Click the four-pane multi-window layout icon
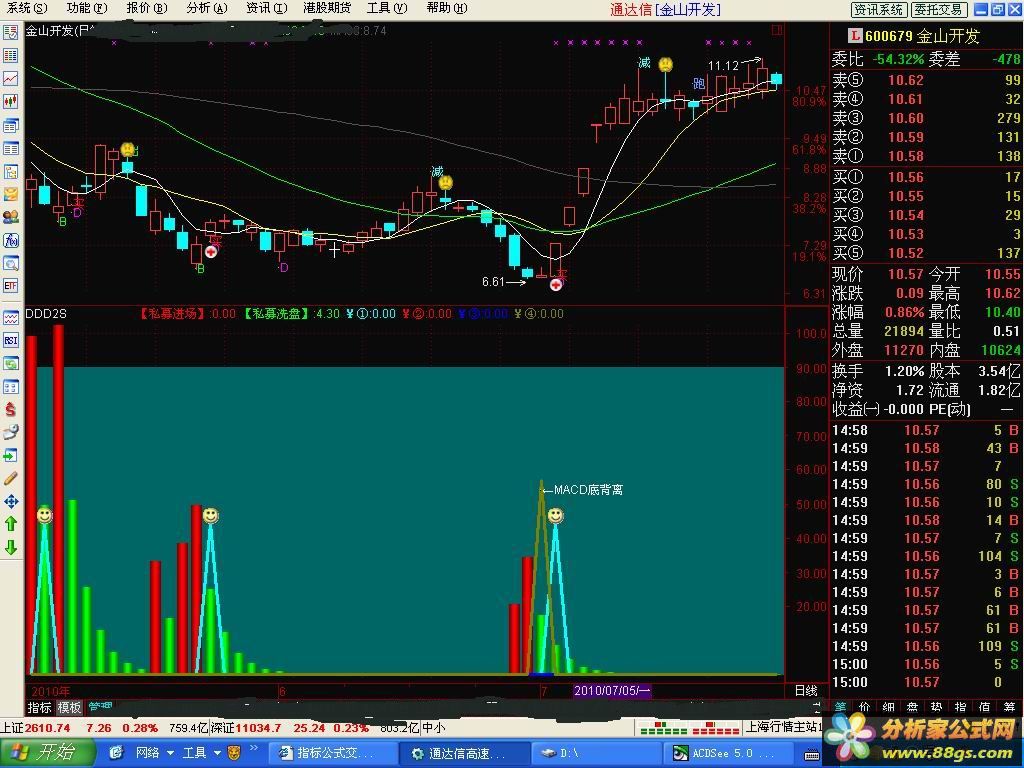1024x768 pixels. point(10,387)
